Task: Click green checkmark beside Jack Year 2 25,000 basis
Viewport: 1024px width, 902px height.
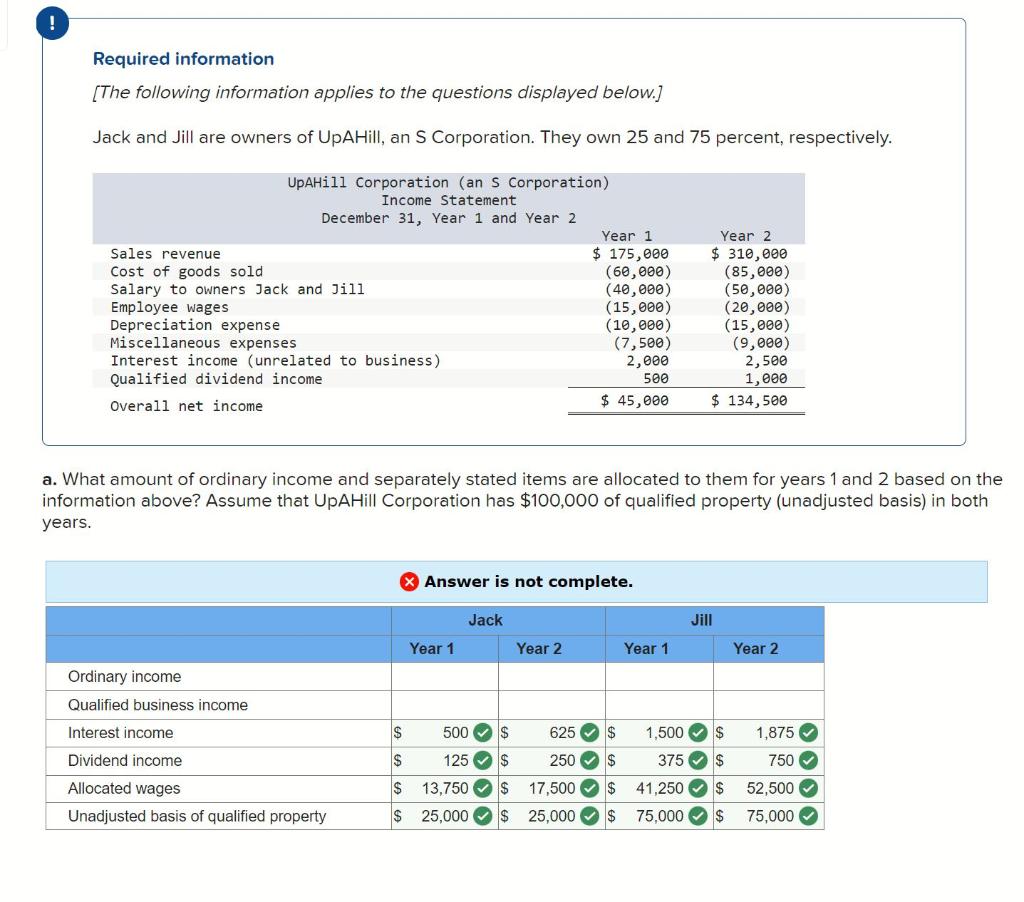Action: 590,816
